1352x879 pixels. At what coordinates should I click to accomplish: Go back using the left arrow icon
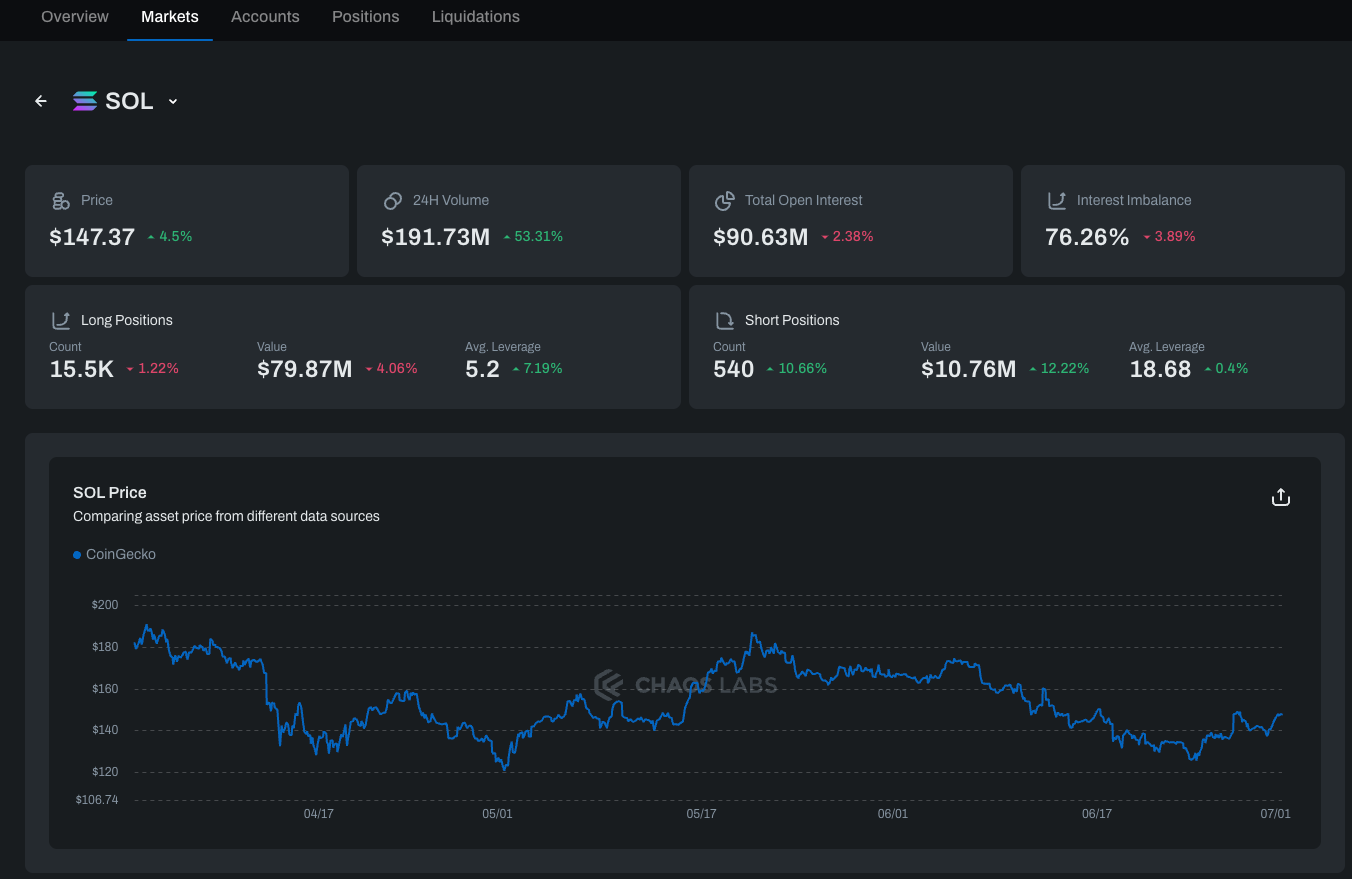click(x=41, y=101)
